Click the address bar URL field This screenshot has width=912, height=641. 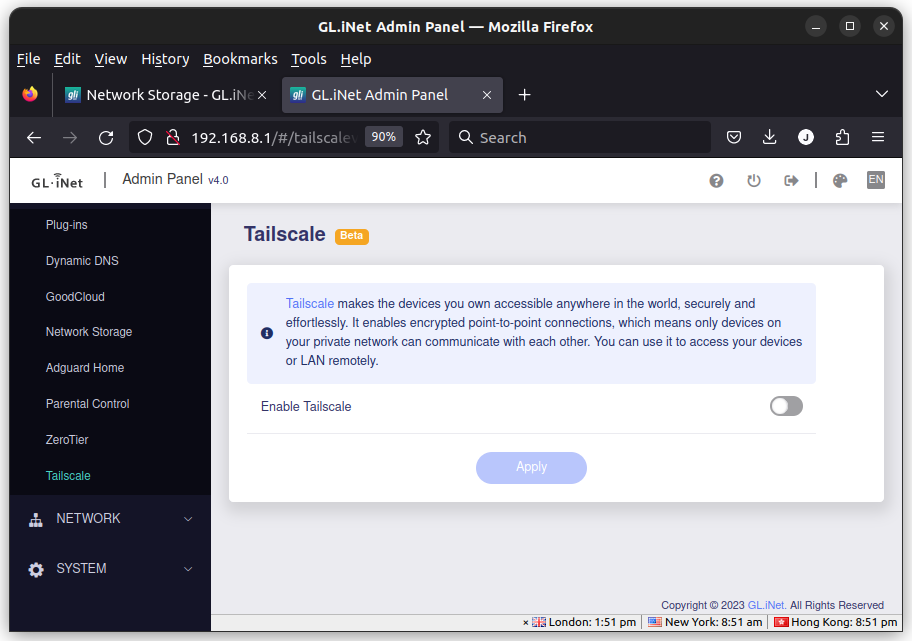click(274, 138)
